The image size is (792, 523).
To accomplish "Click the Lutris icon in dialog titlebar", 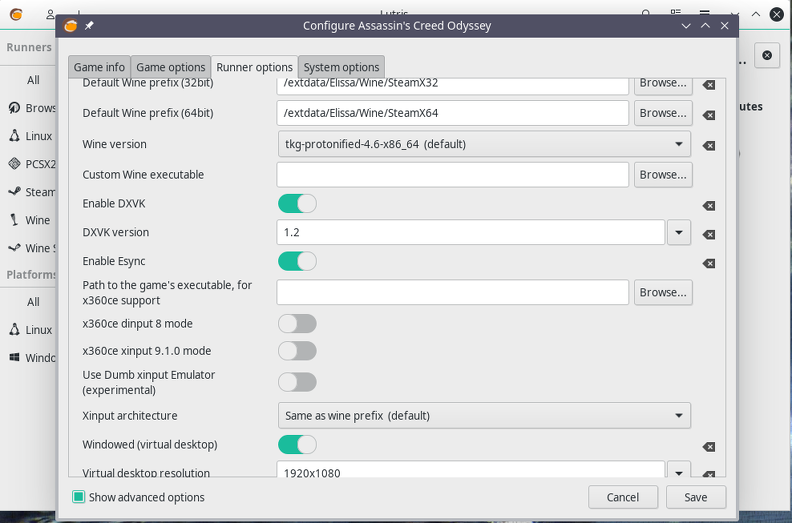I will tap(70, 25).
